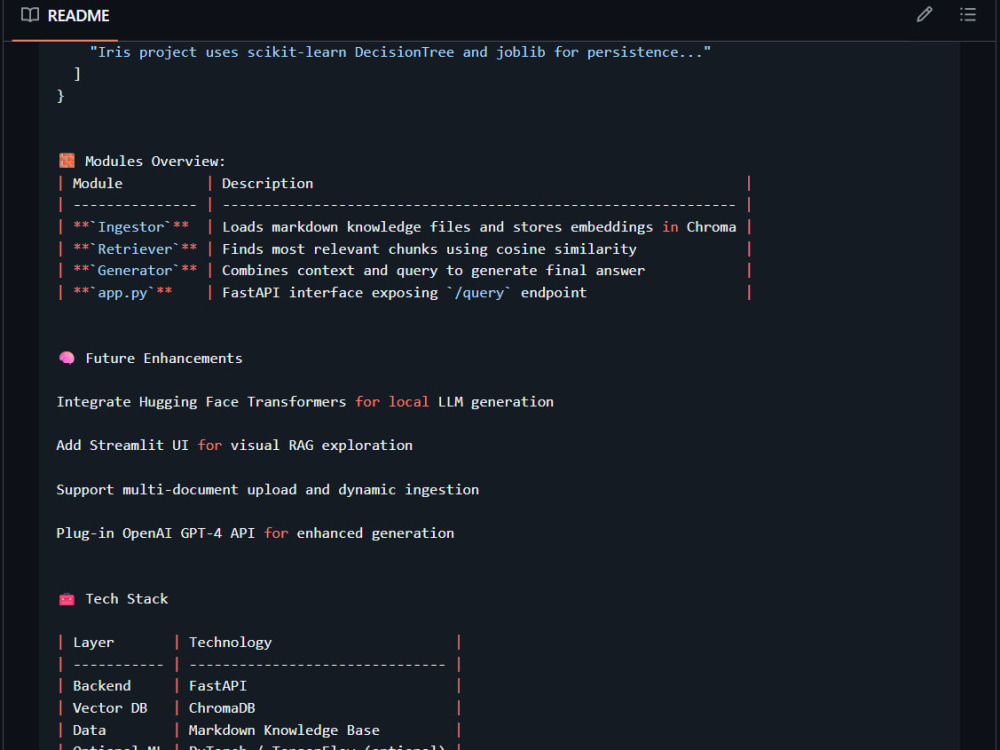This screenshot has width=1000, height=750.
Task: Click 'Integrate Hugging Face Transformers' line
Action: (x=305, y=402)
